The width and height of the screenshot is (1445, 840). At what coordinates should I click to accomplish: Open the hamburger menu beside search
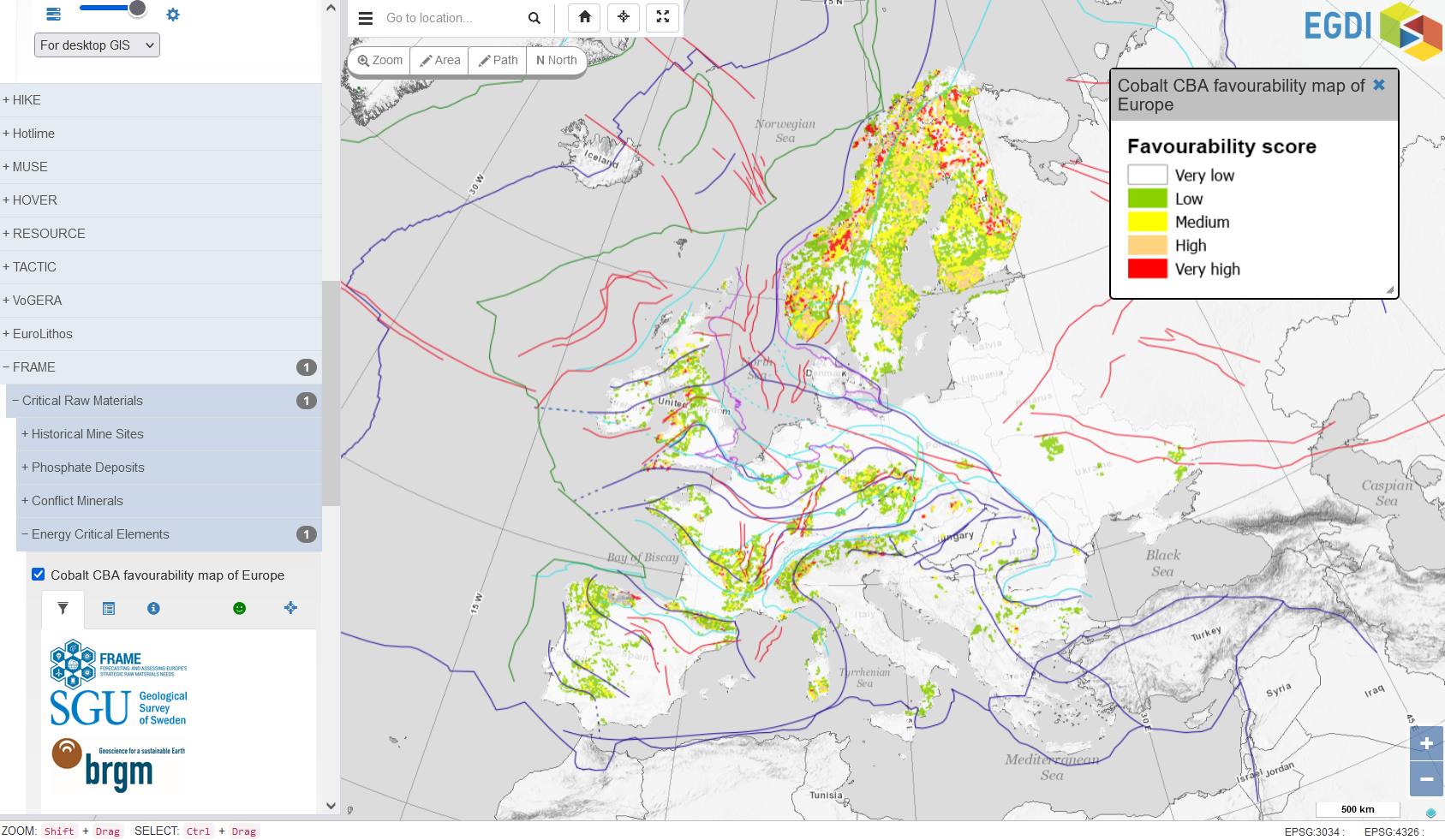pyautogui.click(x=366, y=18)
